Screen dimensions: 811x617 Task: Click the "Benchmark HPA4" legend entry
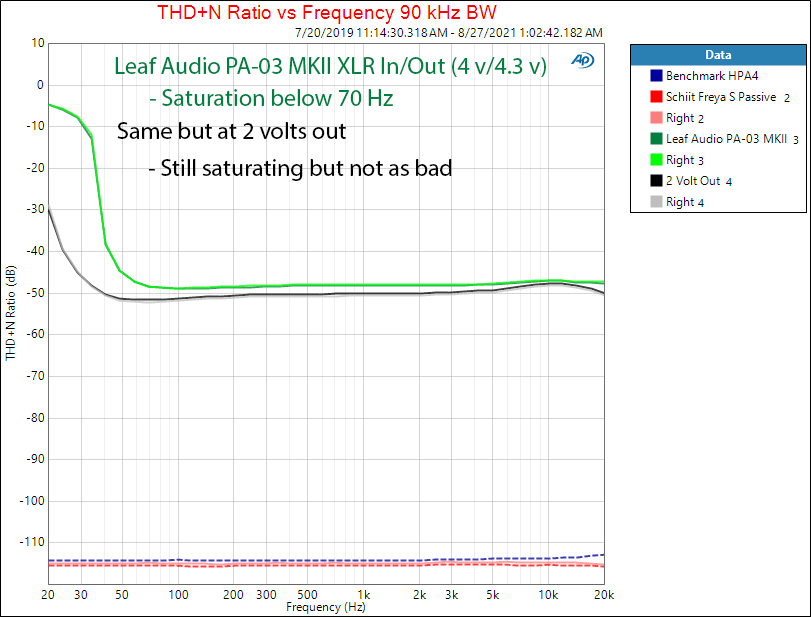[x=712, y=76]
